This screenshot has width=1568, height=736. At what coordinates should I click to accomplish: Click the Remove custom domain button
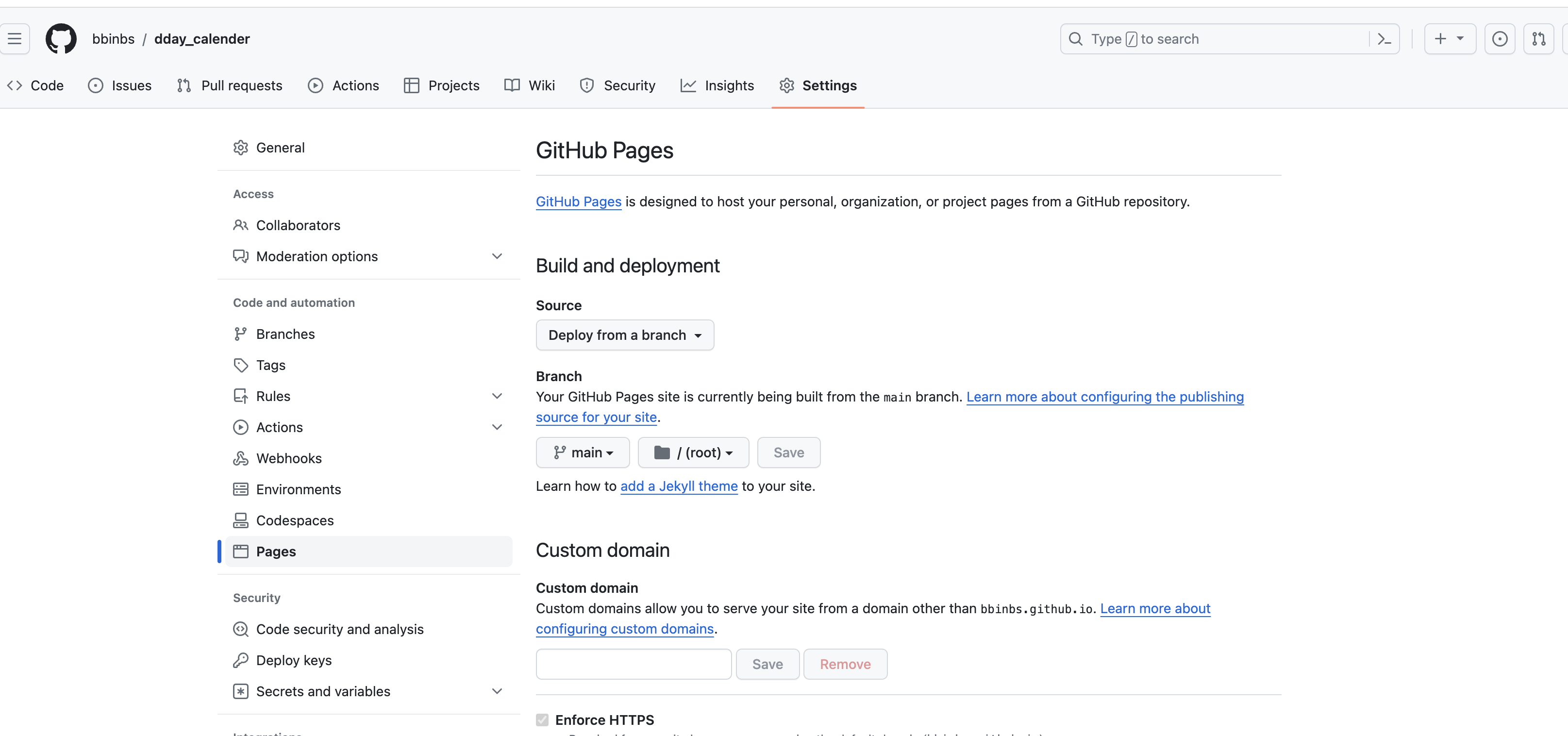(845, 664)
